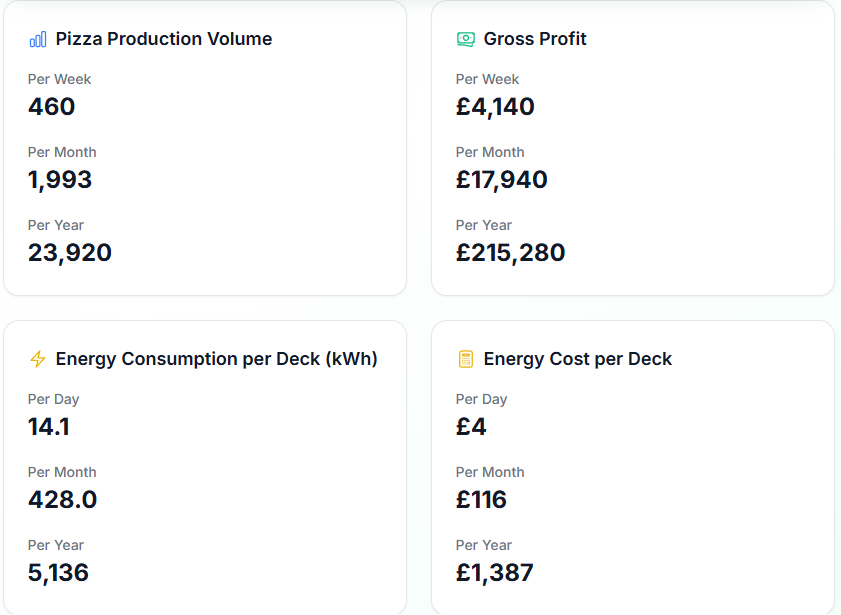The height and width of the screenshot is (615, 841).
Task: Select the Pizza Production Volume heading
Action: tap(164, 39)
